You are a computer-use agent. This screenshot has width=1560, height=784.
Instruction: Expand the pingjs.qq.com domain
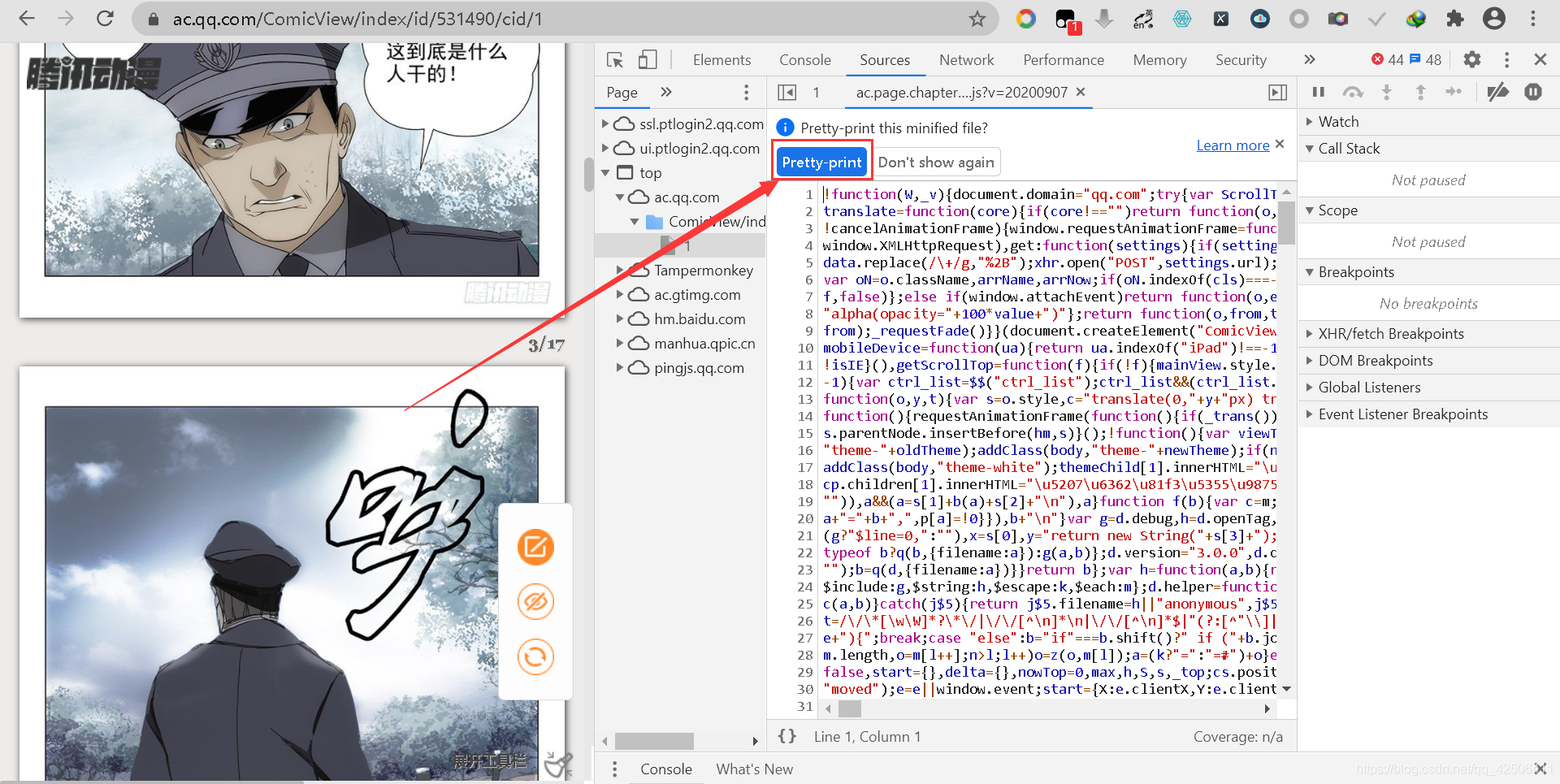tap(620, 367)
